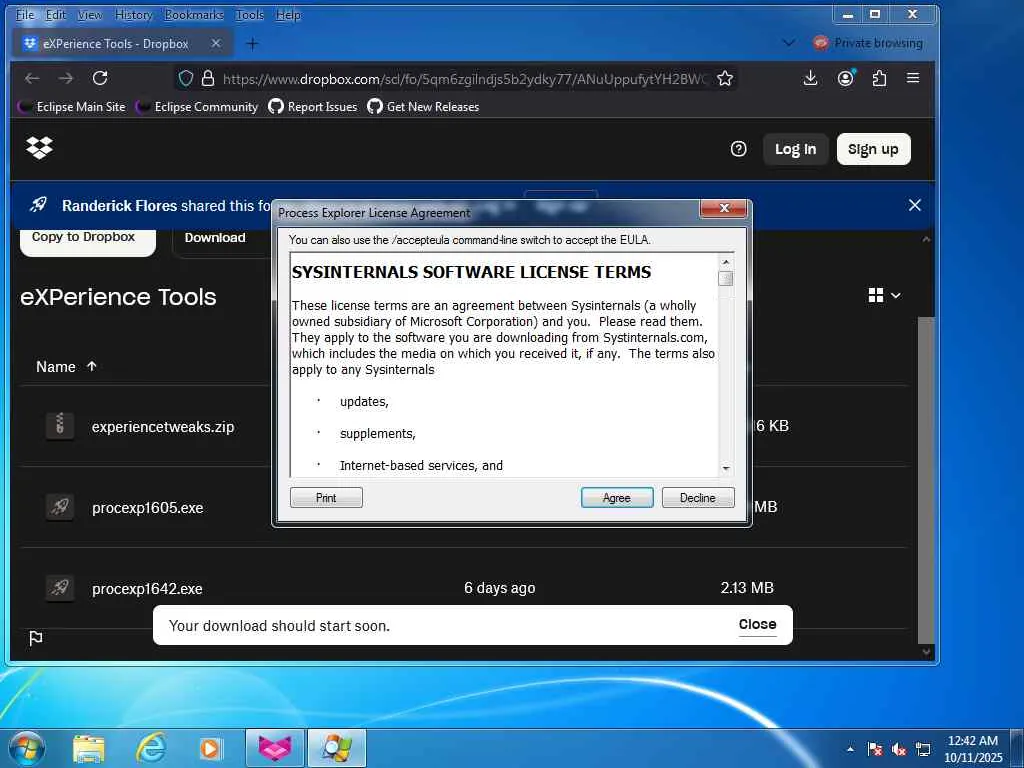The height and width of the screenshot is (768, 1024).
Task: Click the Dropbox page vertical scrollbar
Action: [926, 480]
